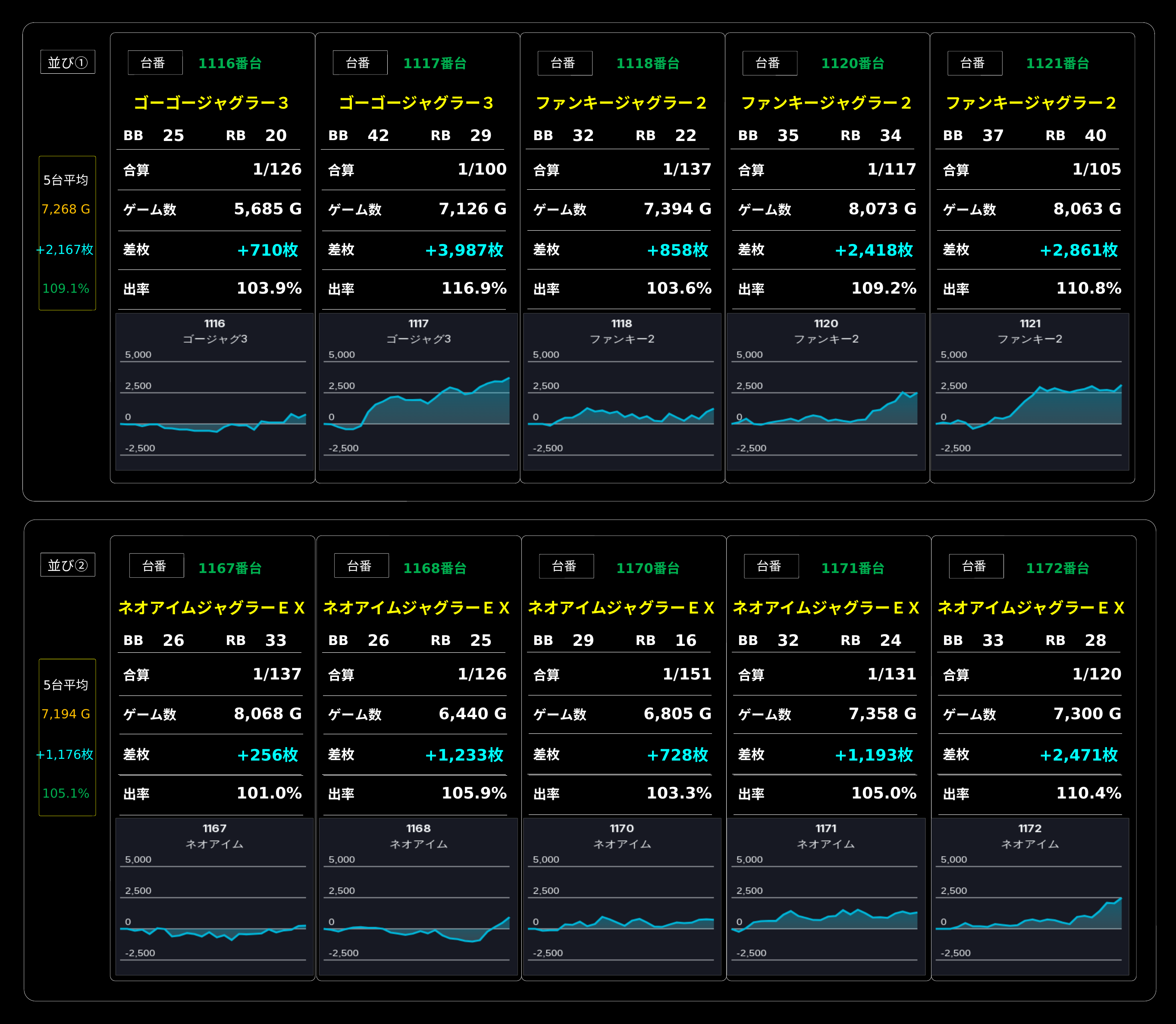This screenshot has width=1176, height=1024.
Task: Select the +2,418枚 difference value
Action: click(874, 250)
